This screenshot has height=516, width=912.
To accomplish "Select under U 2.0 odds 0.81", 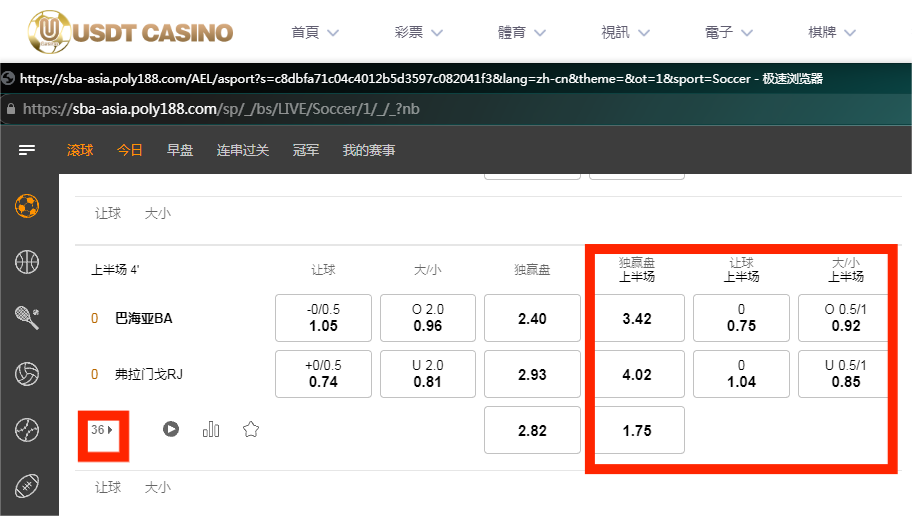I will tap(428, 374).
